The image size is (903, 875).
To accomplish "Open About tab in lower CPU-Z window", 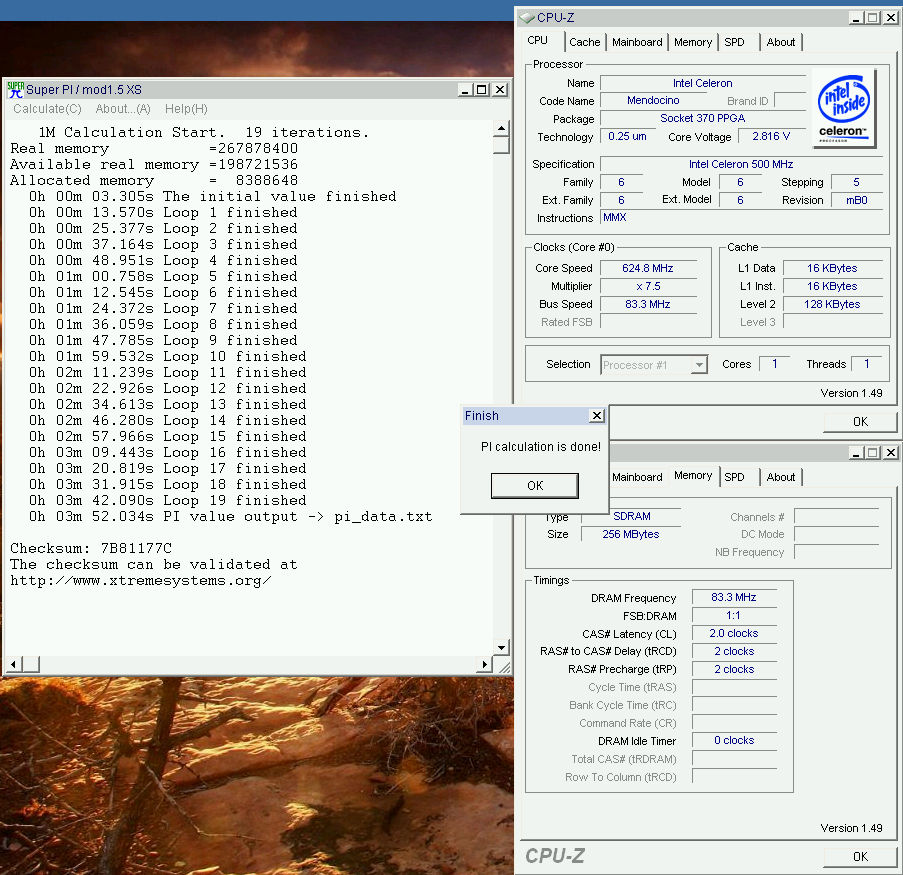I will point(780,477).
